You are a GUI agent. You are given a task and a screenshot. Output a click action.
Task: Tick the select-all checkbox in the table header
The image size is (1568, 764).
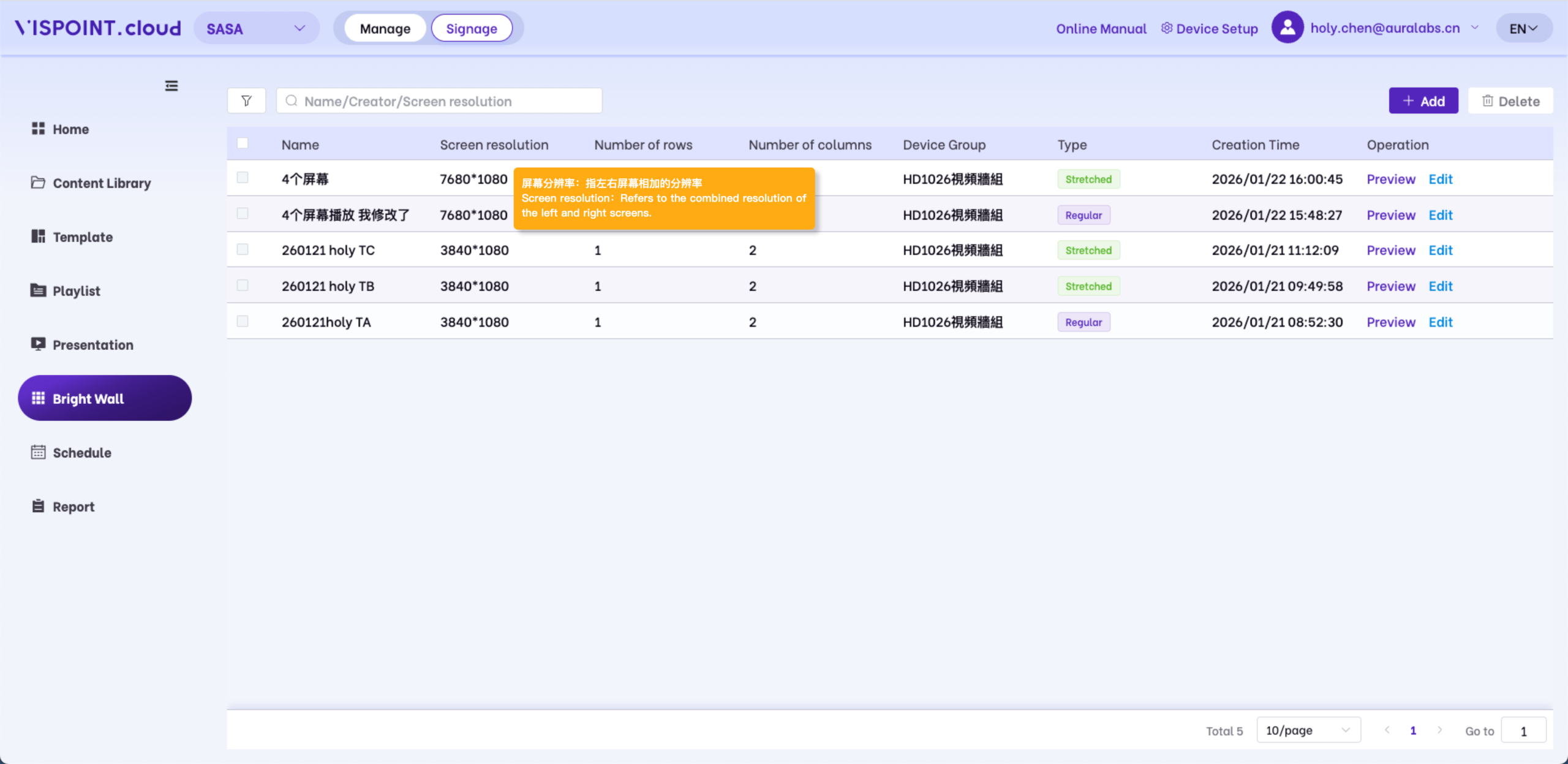pyautogui.click(x=243, y=143)
